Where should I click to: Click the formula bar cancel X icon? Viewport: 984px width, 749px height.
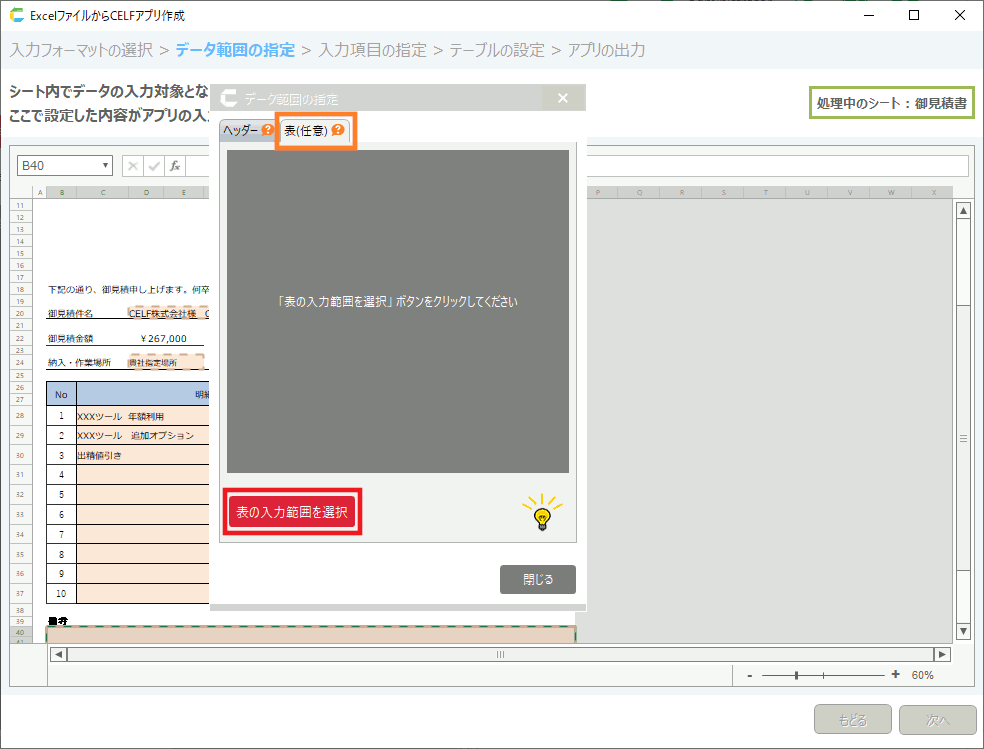point(134,166)
